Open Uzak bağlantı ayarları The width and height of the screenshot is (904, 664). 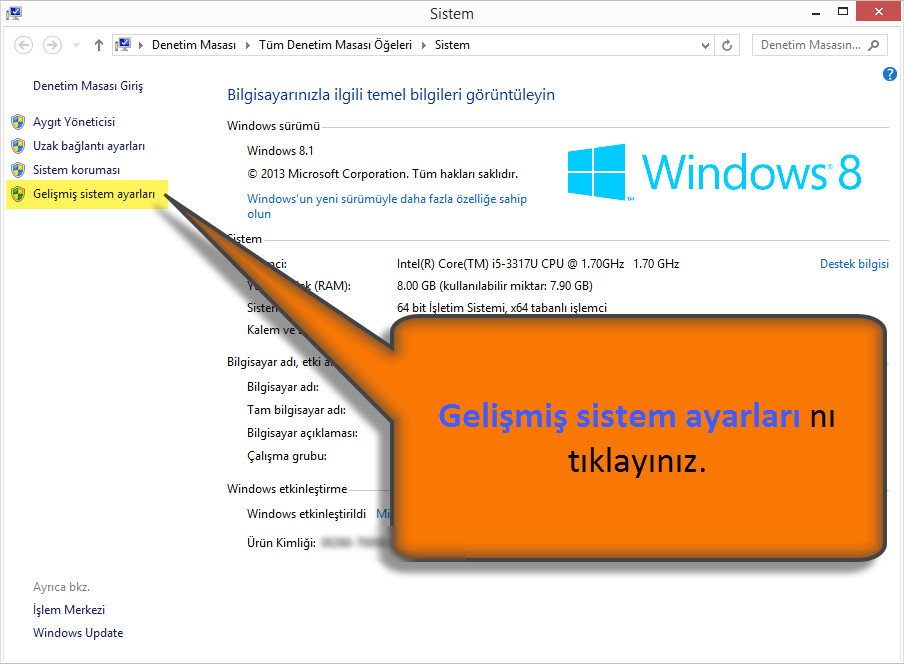89,146
